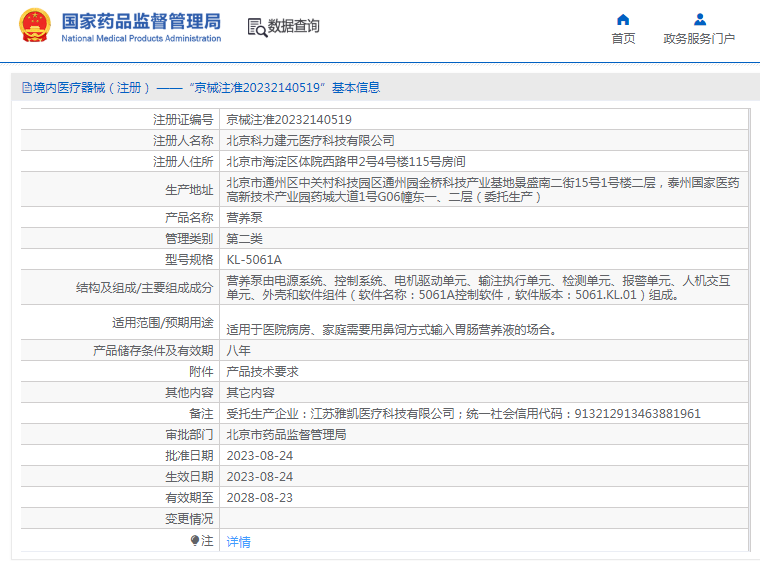Open the 数据查询 search icon
The width and height of the screenshot is (760, 561).
257,27
